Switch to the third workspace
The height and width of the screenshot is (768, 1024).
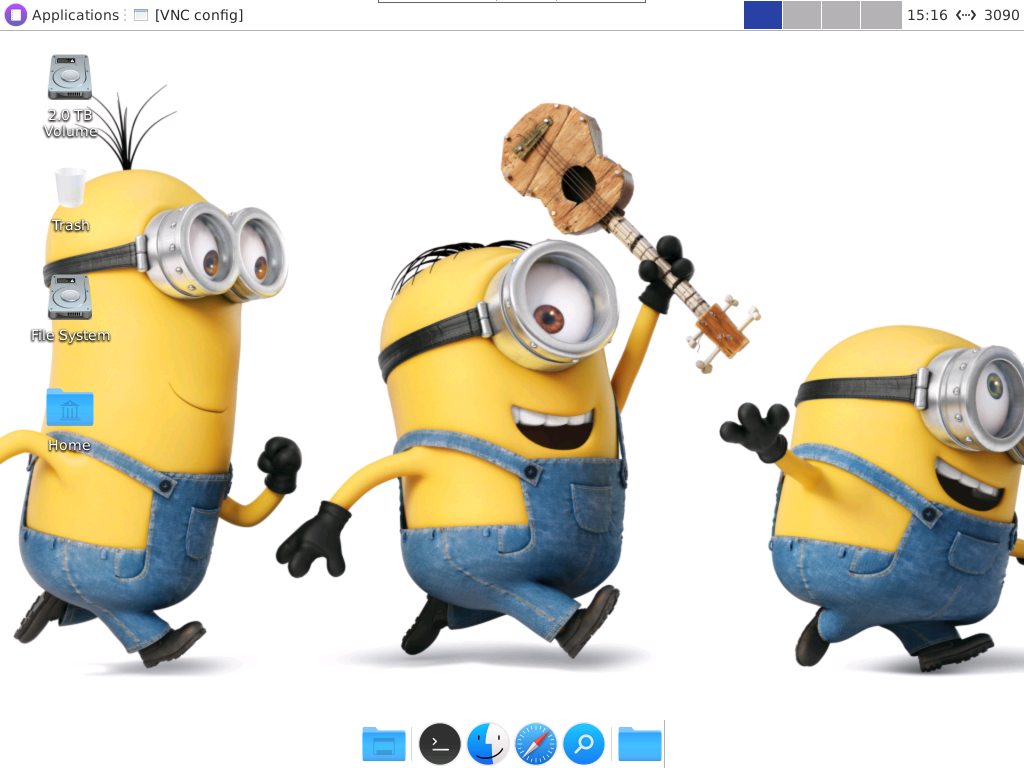841,15
